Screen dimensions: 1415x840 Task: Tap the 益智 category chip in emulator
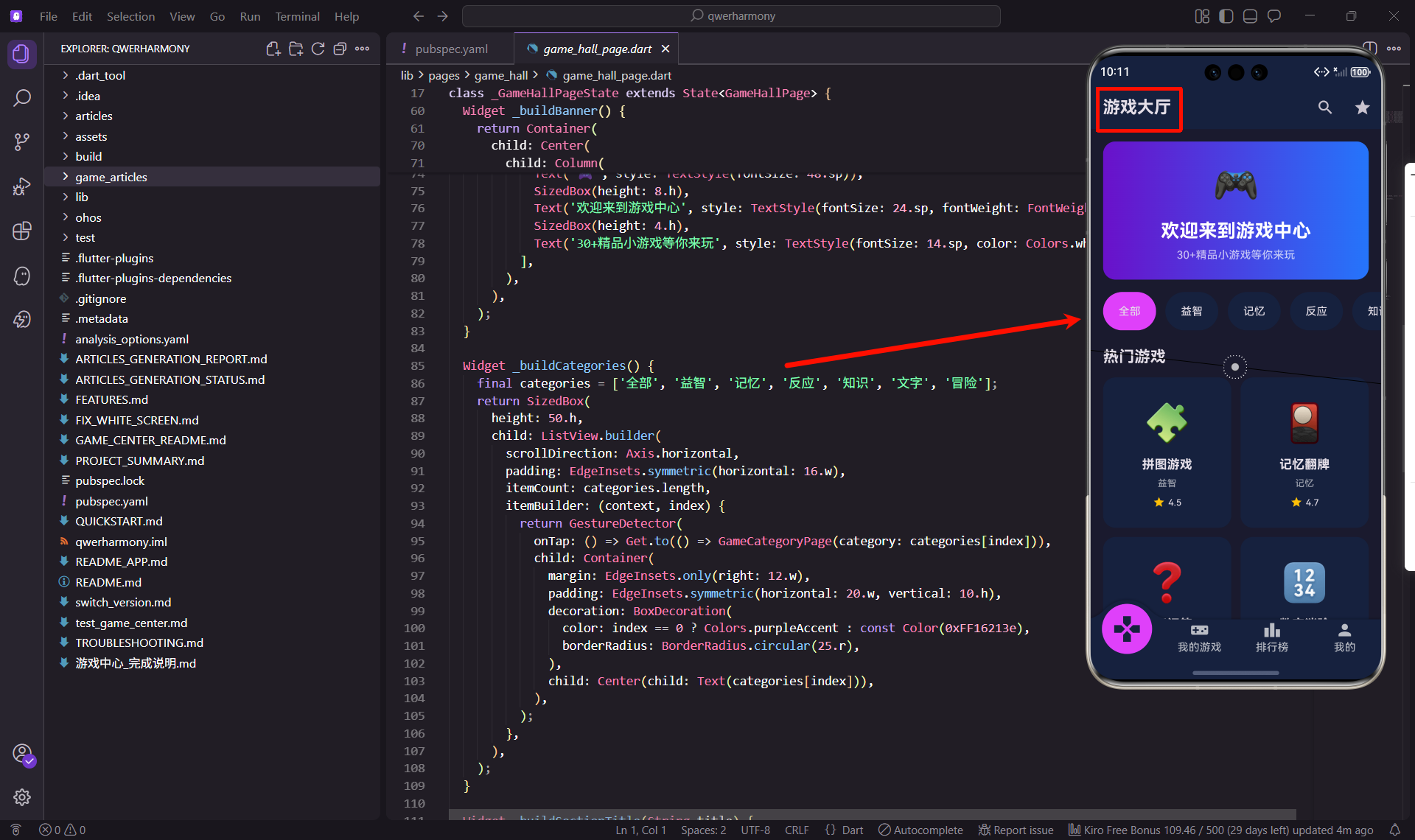point(1191,311)
